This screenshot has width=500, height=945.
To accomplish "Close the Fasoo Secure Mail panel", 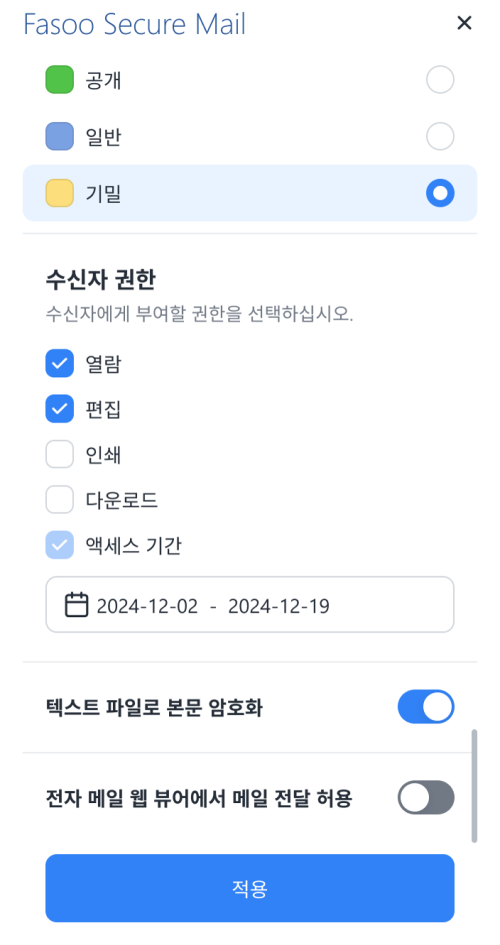I will pos(464,24).
